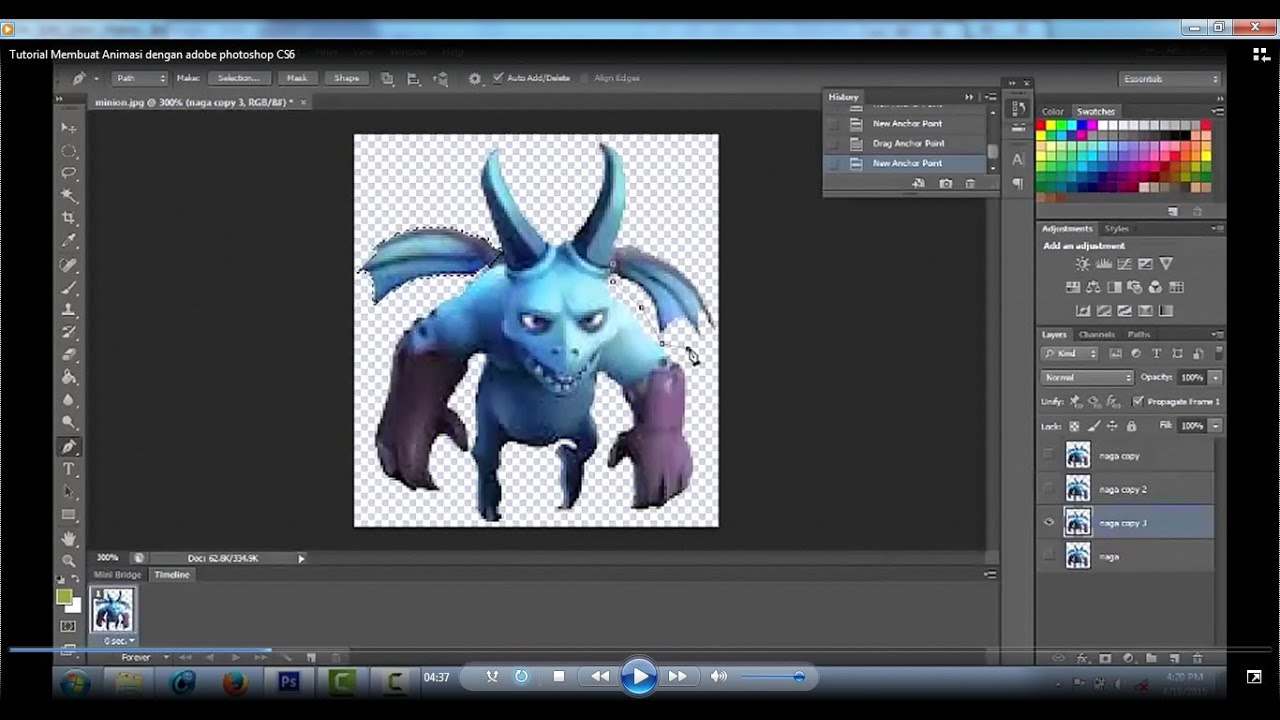The height and width of the screenshot is (720, 1280).
Task: Click the foreground color swatch
Action: coord(64,597)
